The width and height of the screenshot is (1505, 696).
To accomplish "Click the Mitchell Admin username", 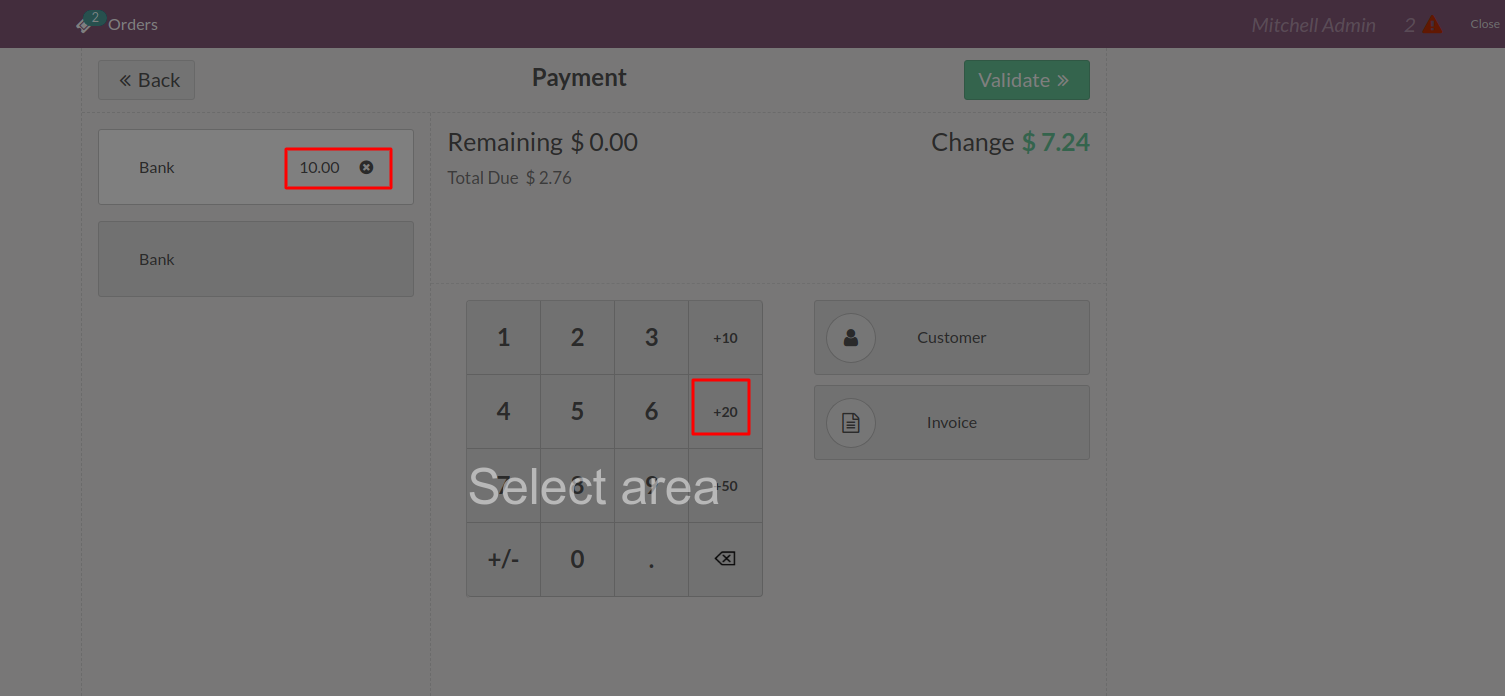I will click(x=1312, y=24).
